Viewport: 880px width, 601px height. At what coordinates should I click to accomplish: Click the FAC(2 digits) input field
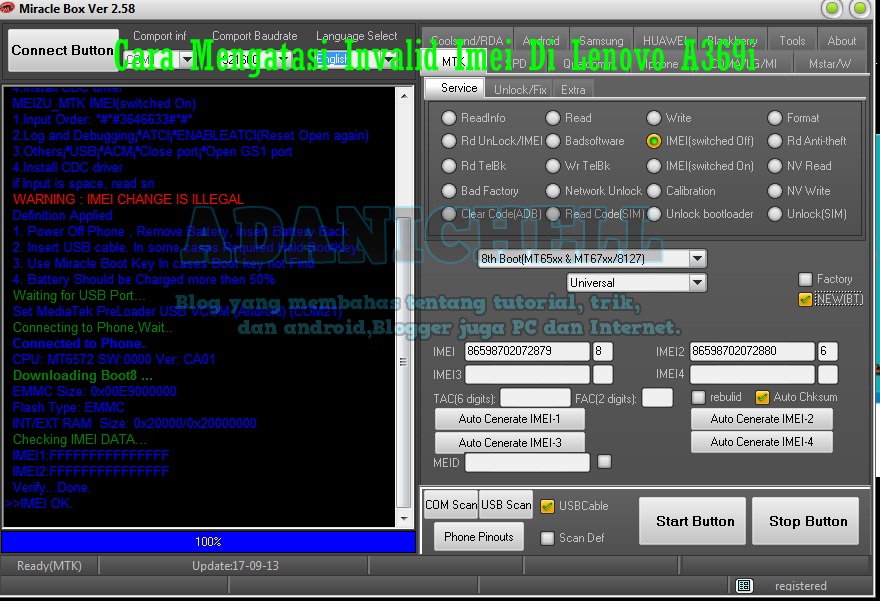tap(657, 398)
